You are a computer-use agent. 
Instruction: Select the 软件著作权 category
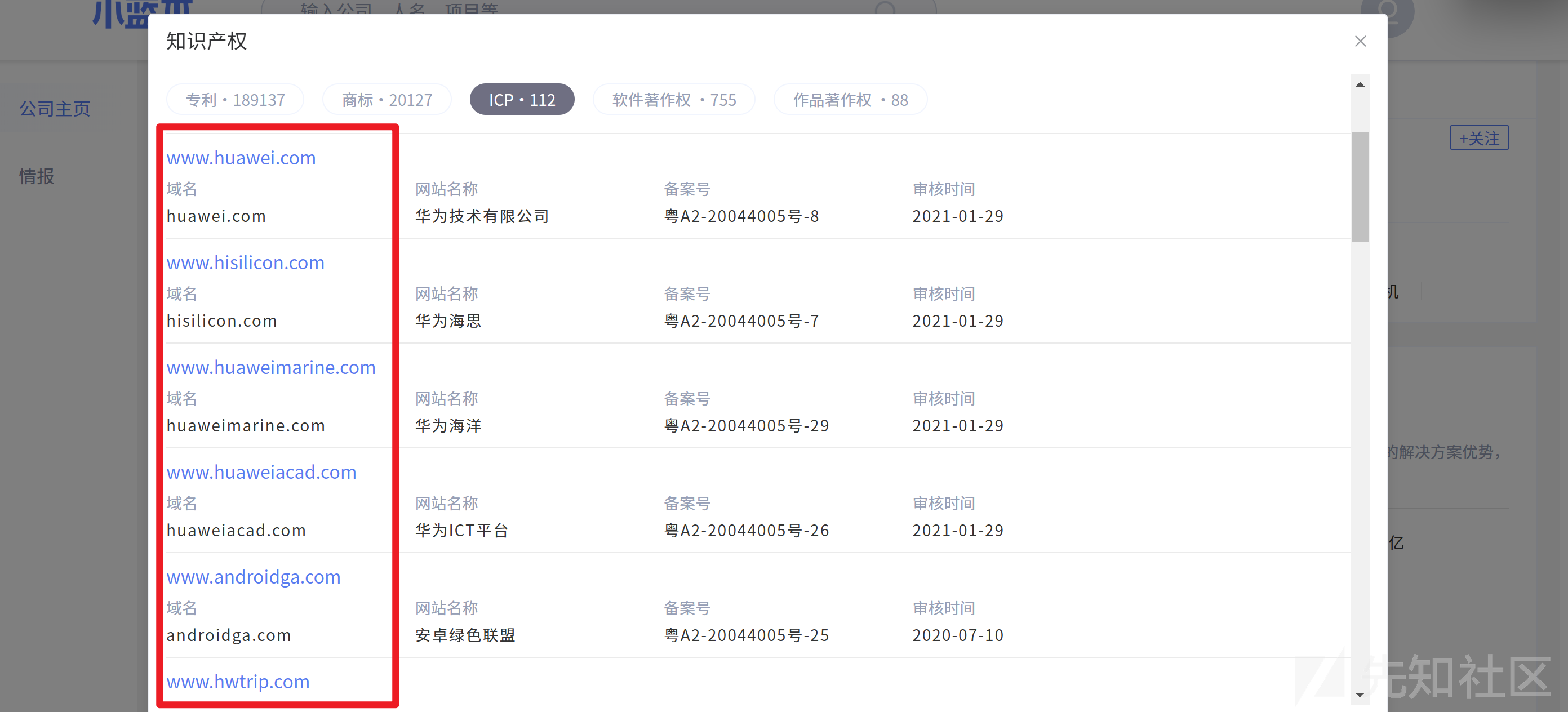tap(673, 99)
